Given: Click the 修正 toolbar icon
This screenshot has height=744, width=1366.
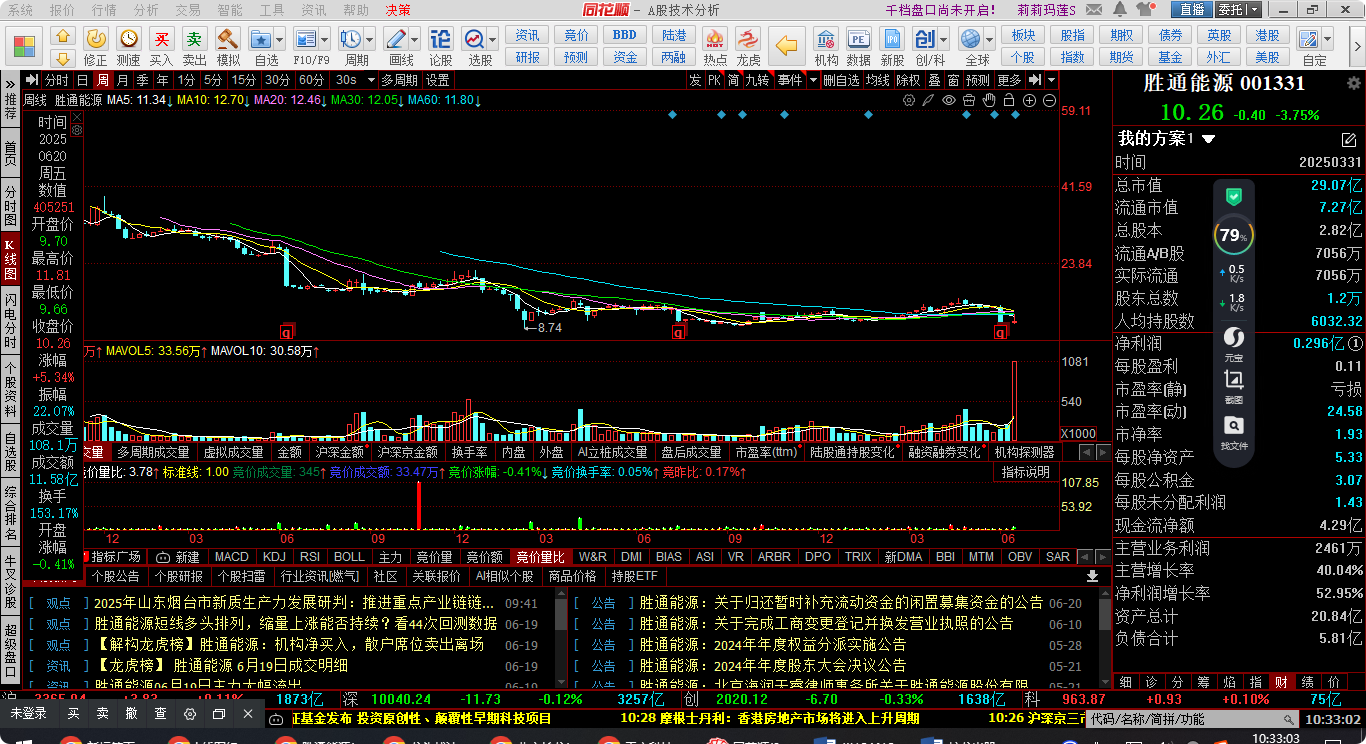Looking at the screenshot, I should pos(96,39).
